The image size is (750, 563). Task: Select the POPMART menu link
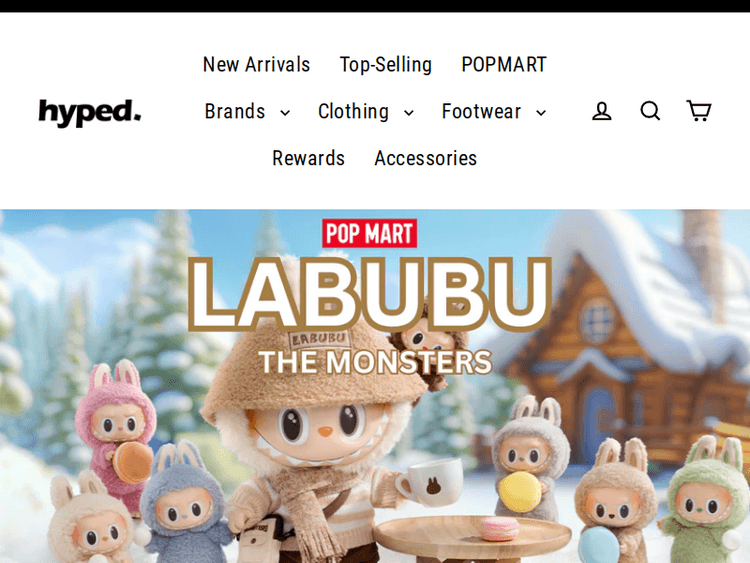point(504,65)
